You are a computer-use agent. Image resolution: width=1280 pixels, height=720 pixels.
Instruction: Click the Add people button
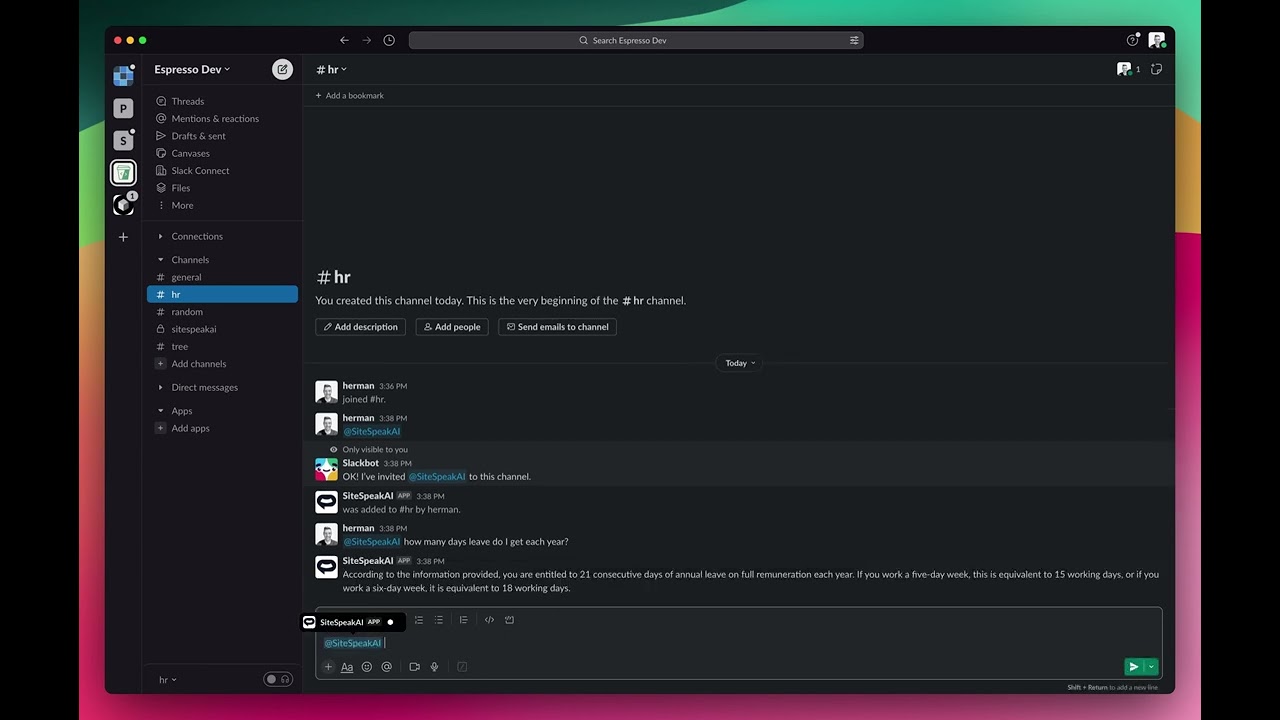[x=452, y=327]
